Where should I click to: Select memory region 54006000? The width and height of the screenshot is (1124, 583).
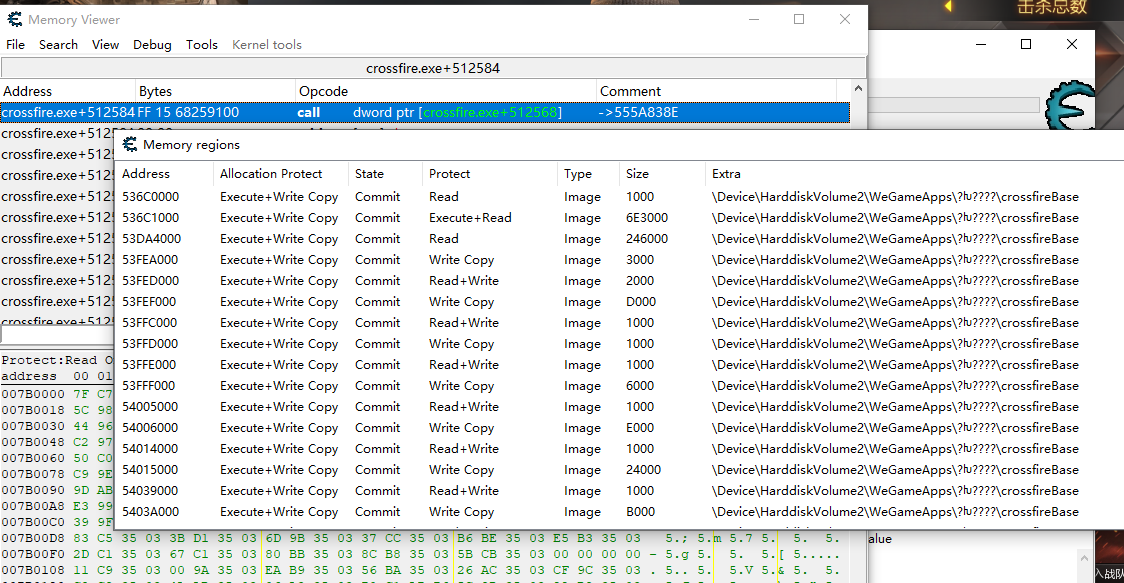pyautogui.click(x=150, y=428)
